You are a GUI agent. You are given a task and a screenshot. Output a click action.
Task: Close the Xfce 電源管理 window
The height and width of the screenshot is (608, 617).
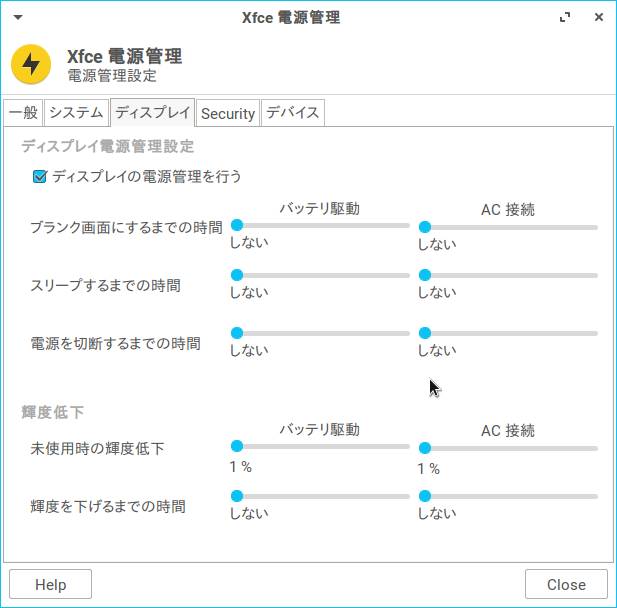[x=599, y=17]
